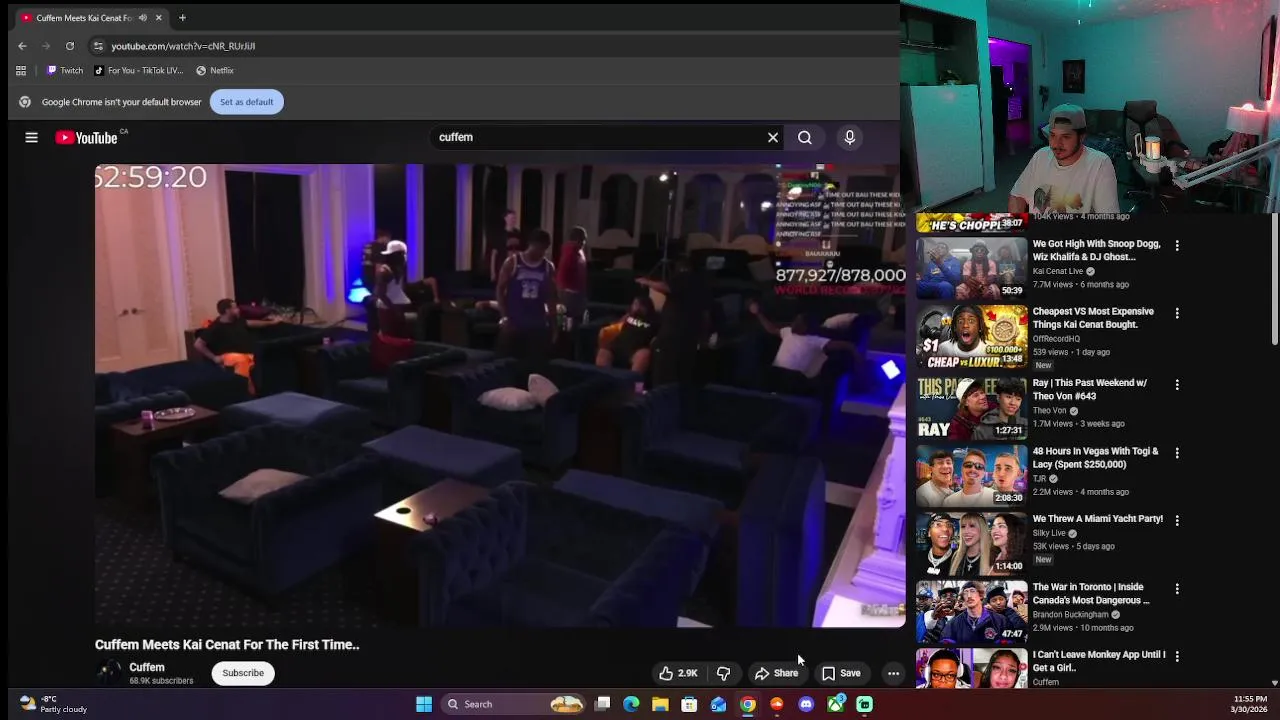Image resolution: width=1280 pixels, height=720 pixels.
Task: Open the Cuffem channel avatar
Action: pos(108,673)
